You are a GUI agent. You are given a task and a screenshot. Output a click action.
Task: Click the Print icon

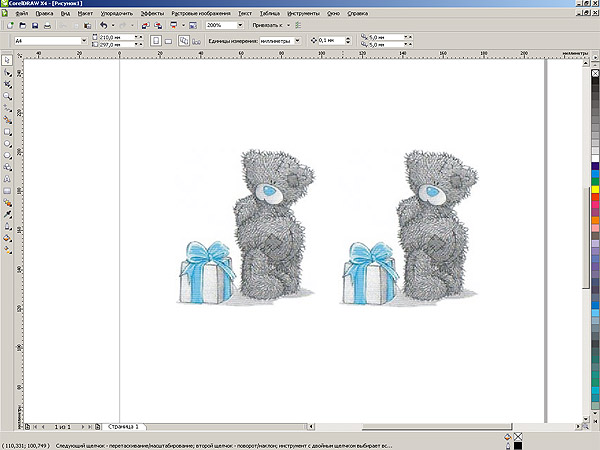click(x=47, y=25)
